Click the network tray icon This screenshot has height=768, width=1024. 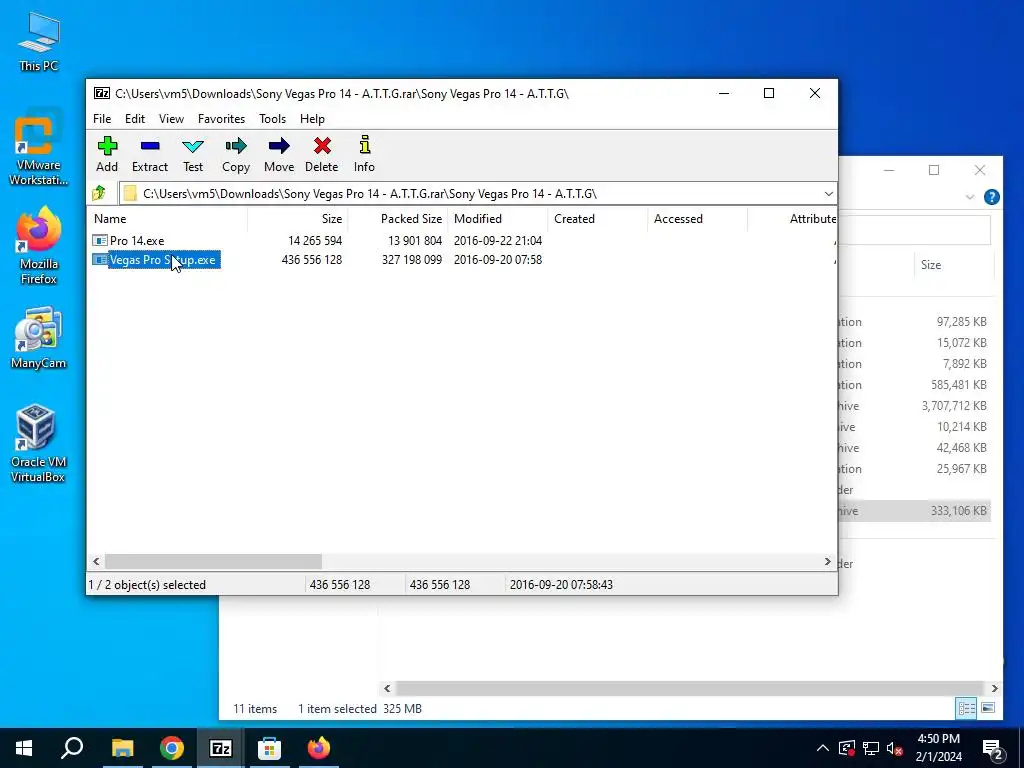click(x=871, y=748)
